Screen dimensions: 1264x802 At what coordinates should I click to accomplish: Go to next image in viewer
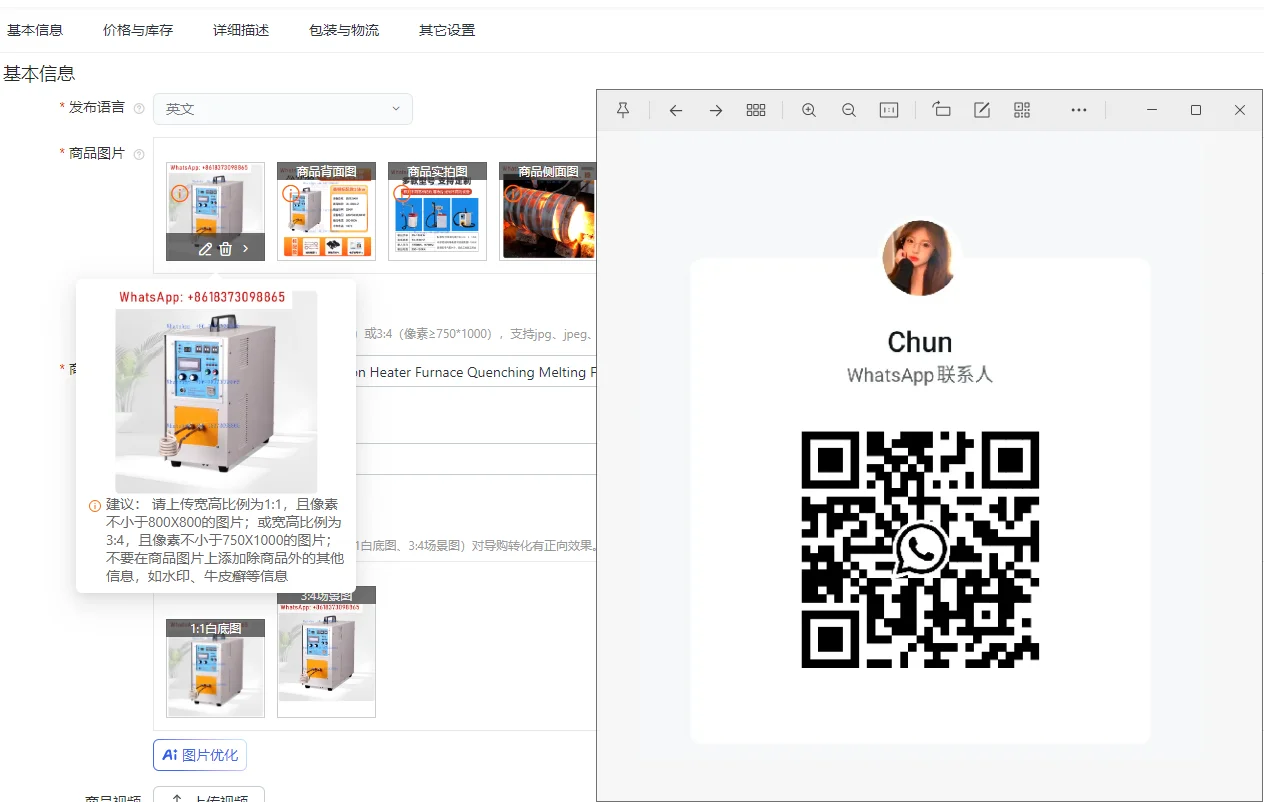coord(716,110)
